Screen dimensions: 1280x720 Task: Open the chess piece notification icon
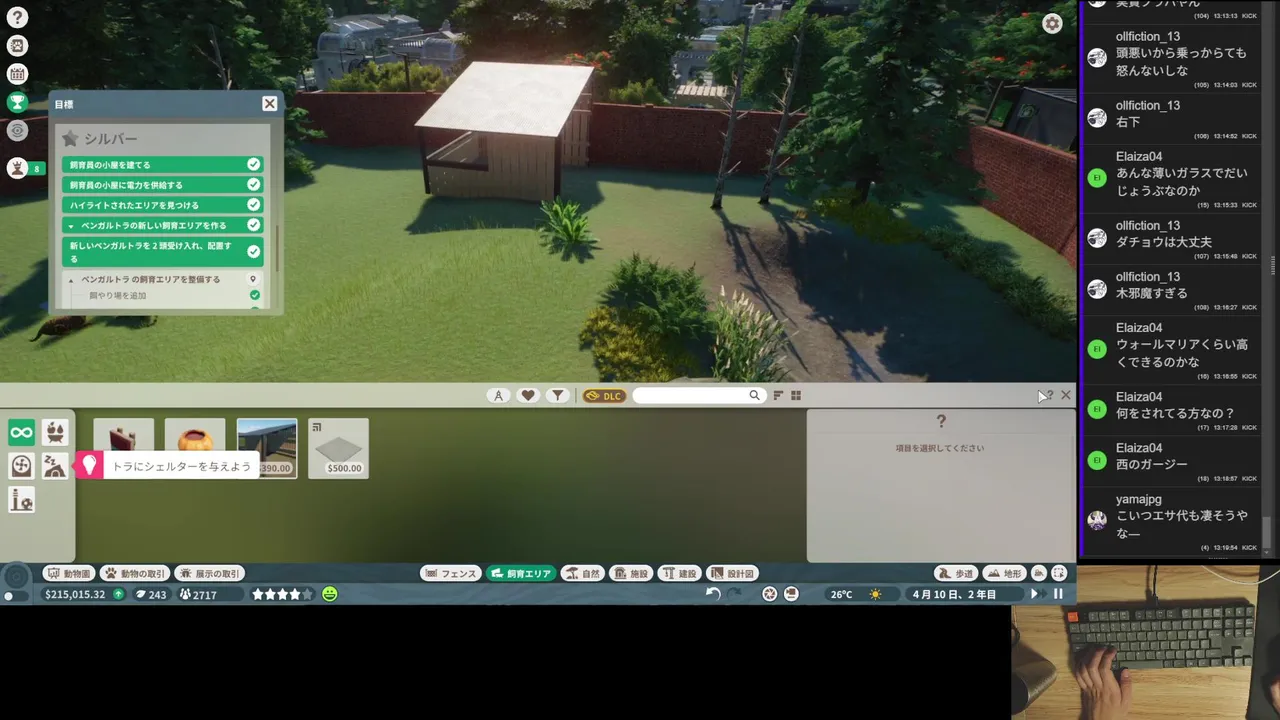tap(17, 168)
